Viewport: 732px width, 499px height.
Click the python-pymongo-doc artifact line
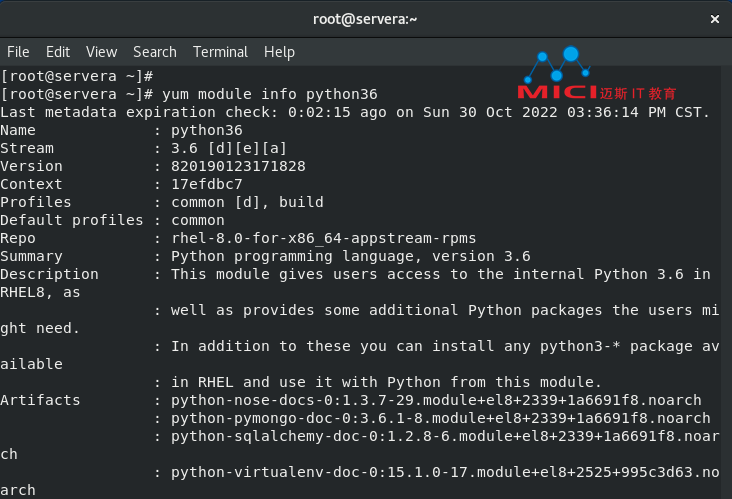(x=441, y=418)
